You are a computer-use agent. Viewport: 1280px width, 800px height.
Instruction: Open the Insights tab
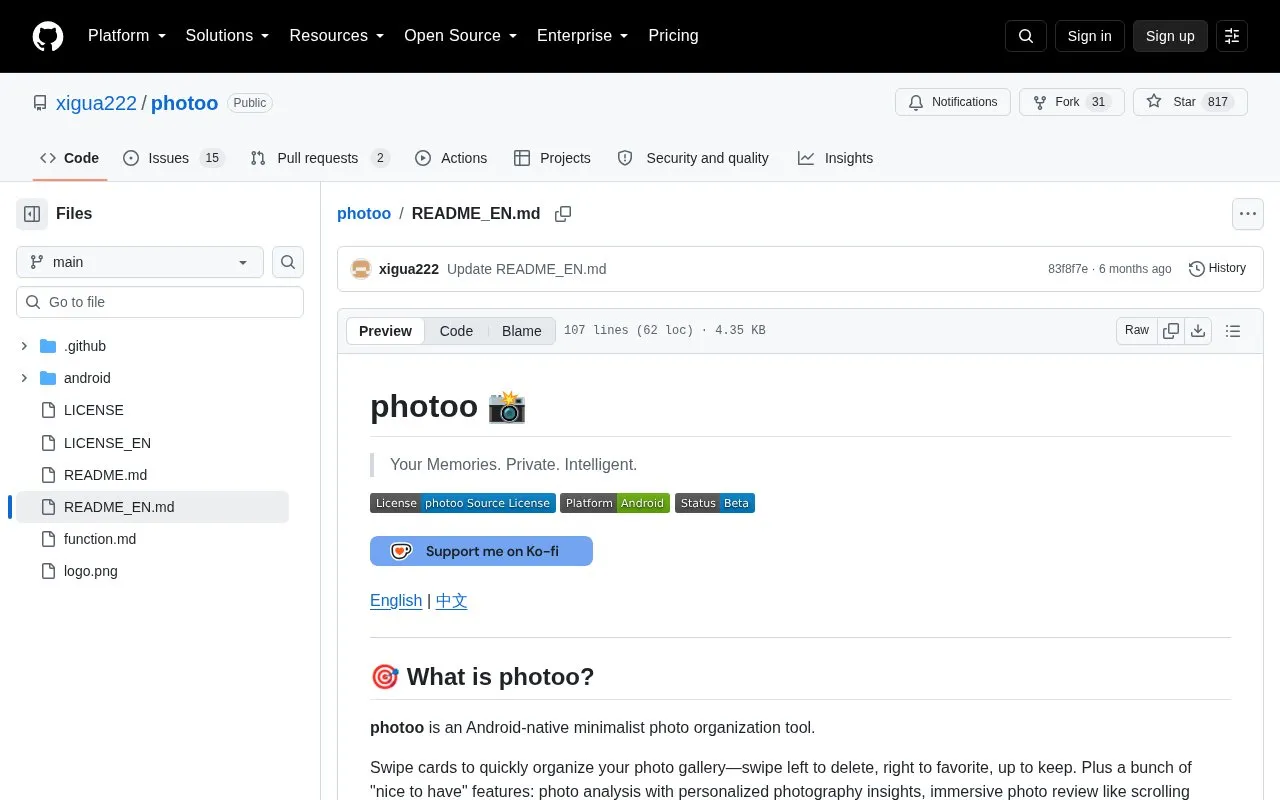tap(835, 158)
